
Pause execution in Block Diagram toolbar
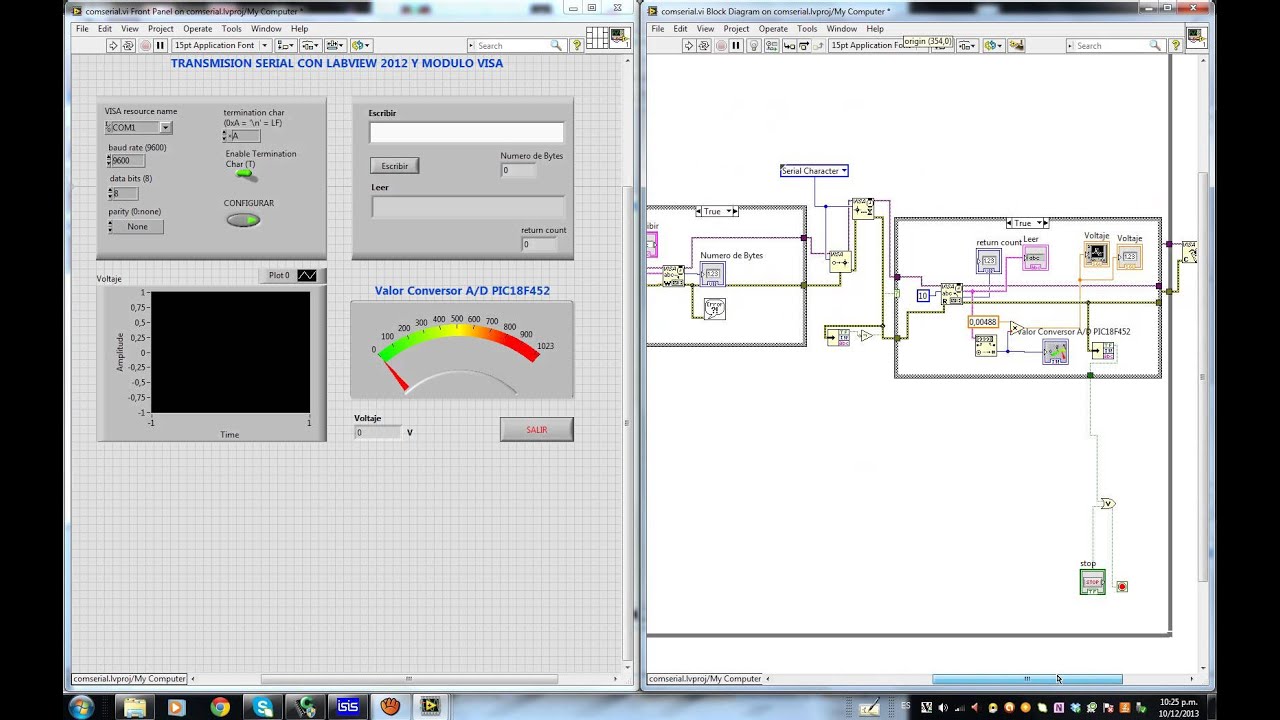pyautogui.click(x=736, y=46)
